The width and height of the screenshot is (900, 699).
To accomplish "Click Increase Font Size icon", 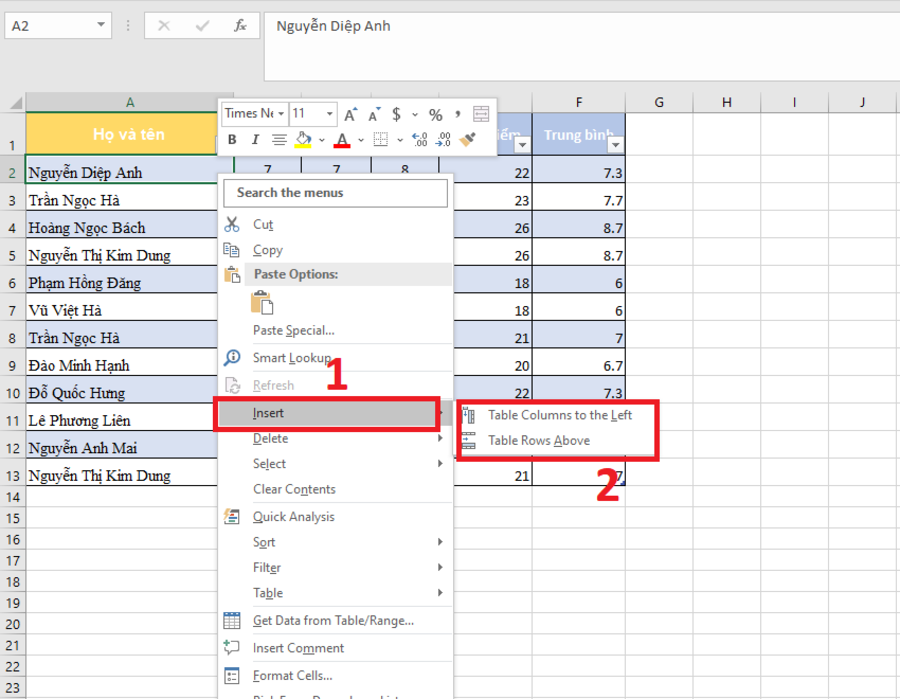I will point(351,114).
